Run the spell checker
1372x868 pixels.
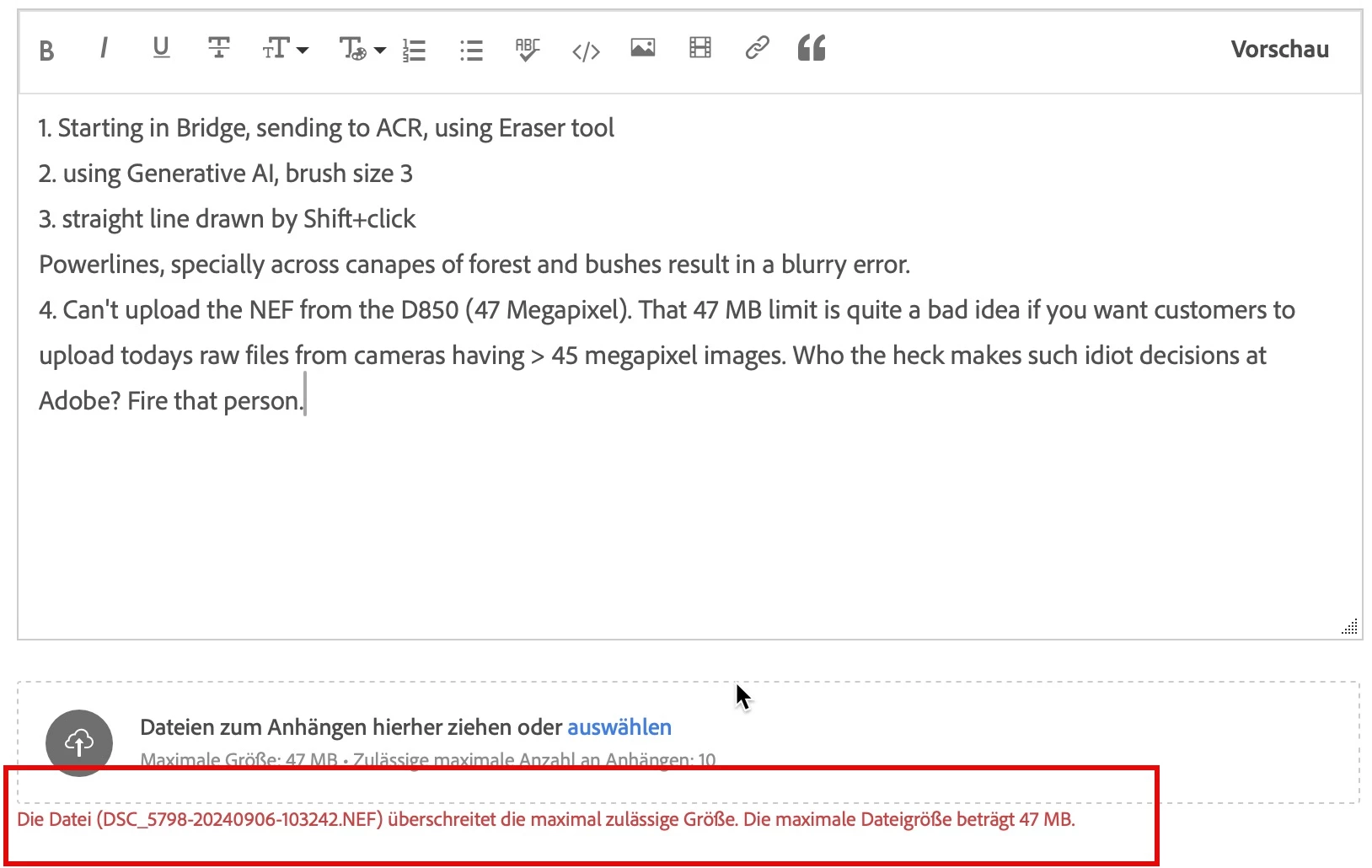528,50
